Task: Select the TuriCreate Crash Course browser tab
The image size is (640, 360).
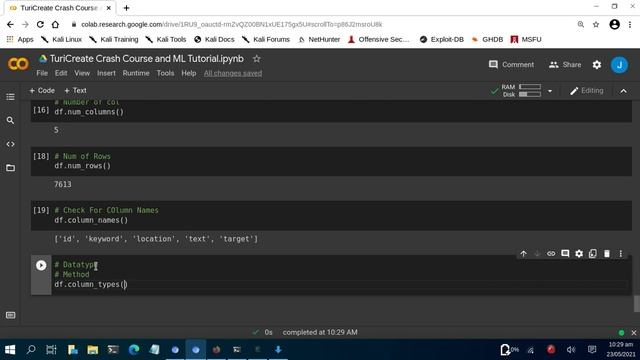Action: (x=60, y=8)
